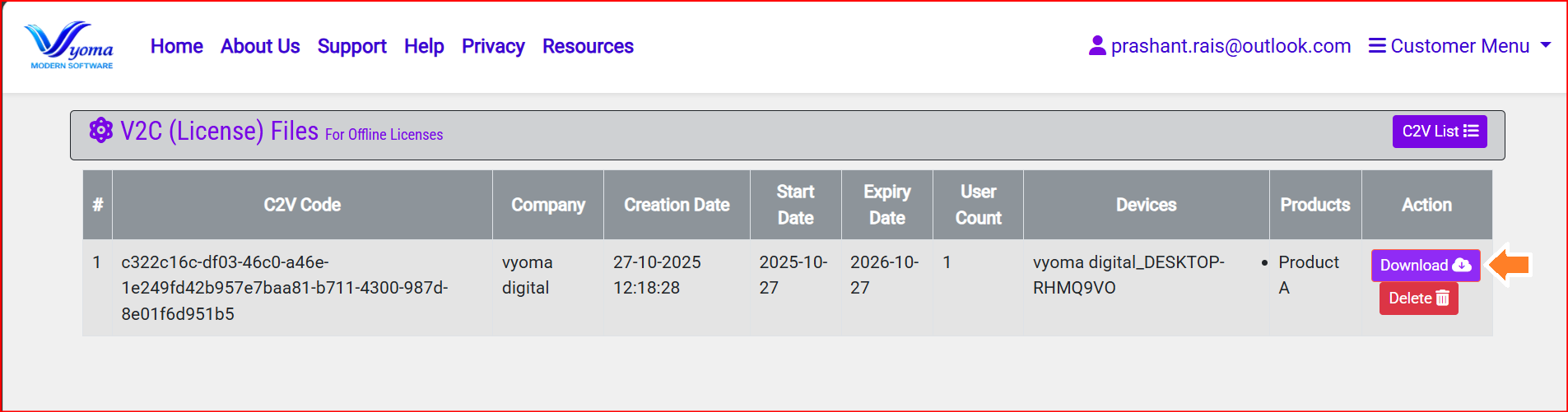Select expiry date 2026-10-27 cell
Viewport: 1568px width, 412px height.
(887, 288)
